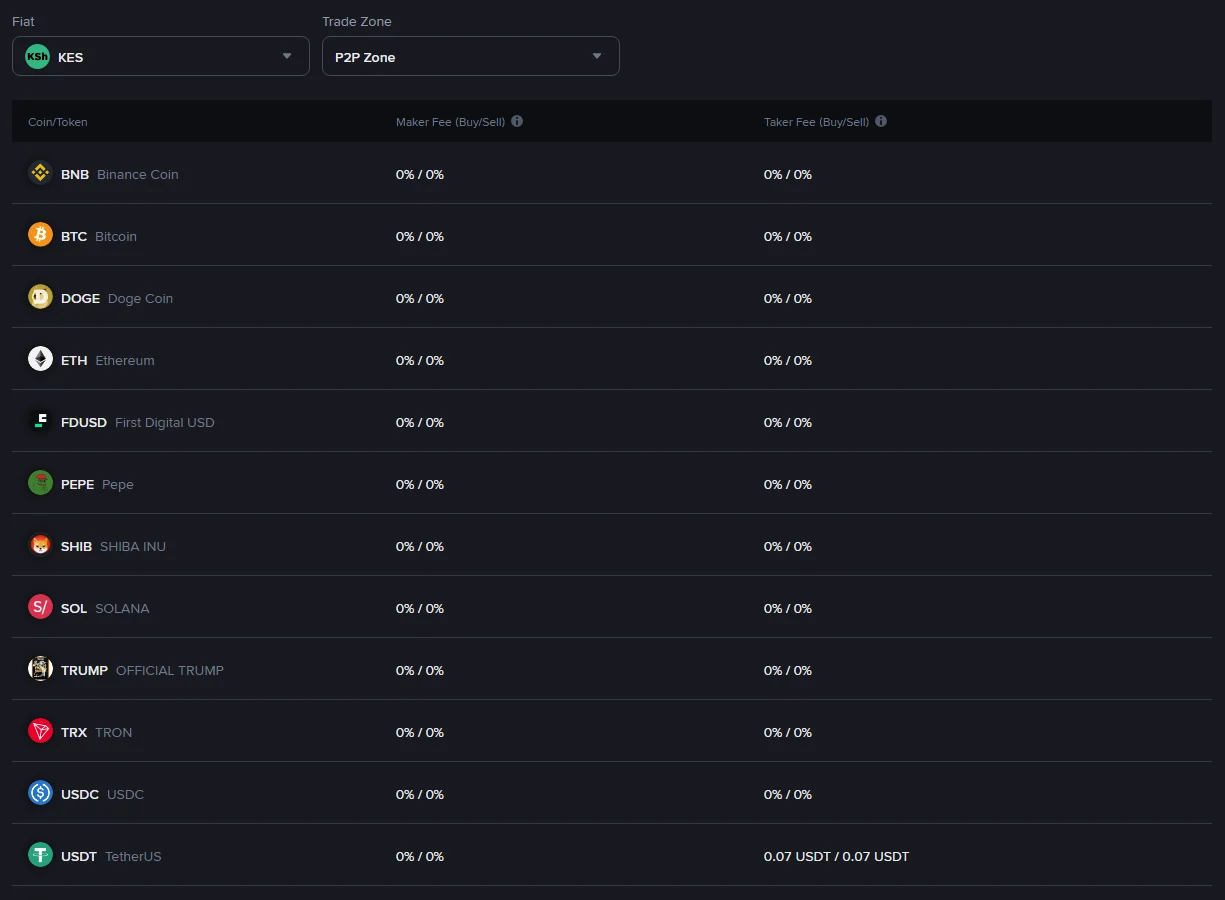Select the ETH Ethereum row label
Viewport: 1225px width, 900px height.
pos(108,360)
